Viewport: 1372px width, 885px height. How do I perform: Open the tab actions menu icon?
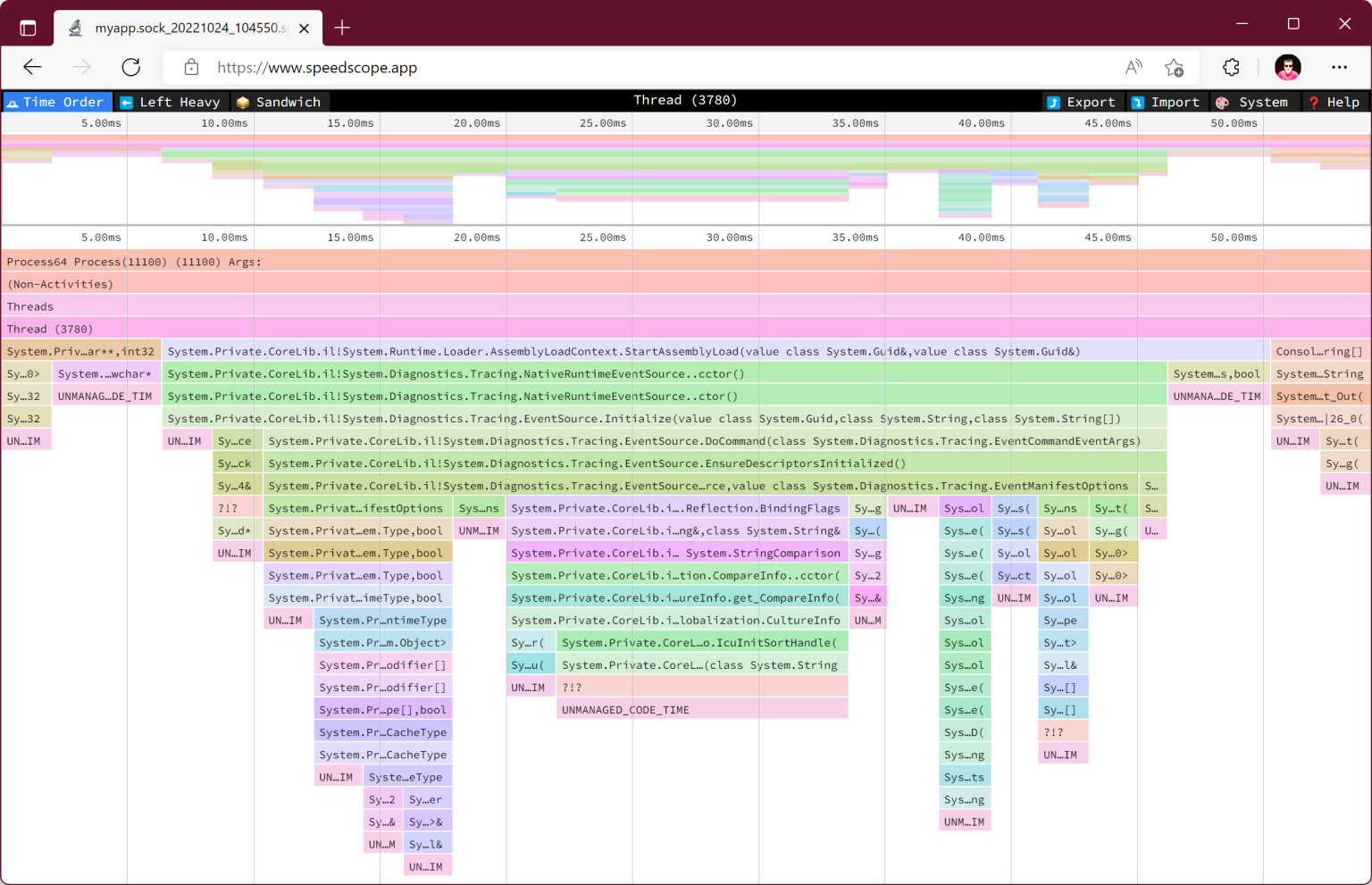pos(28,29)
